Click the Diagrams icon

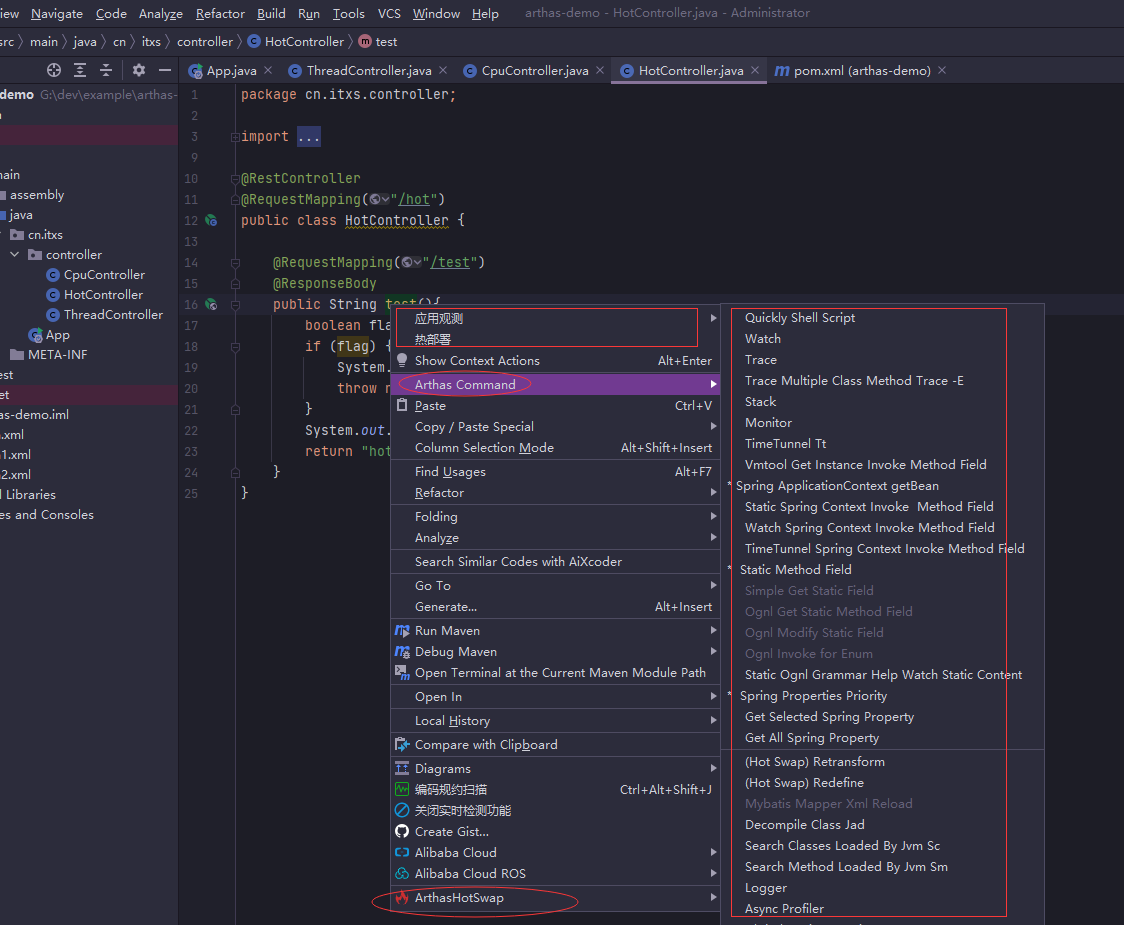click(x=402, y=769)
